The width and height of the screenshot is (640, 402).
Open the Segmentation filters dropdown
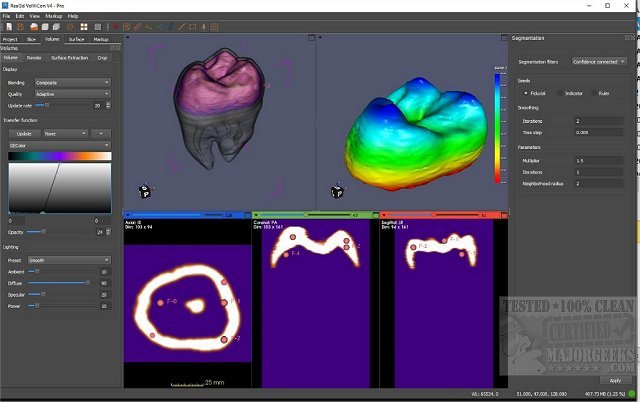pyautogui.click(x=599, y=62)
